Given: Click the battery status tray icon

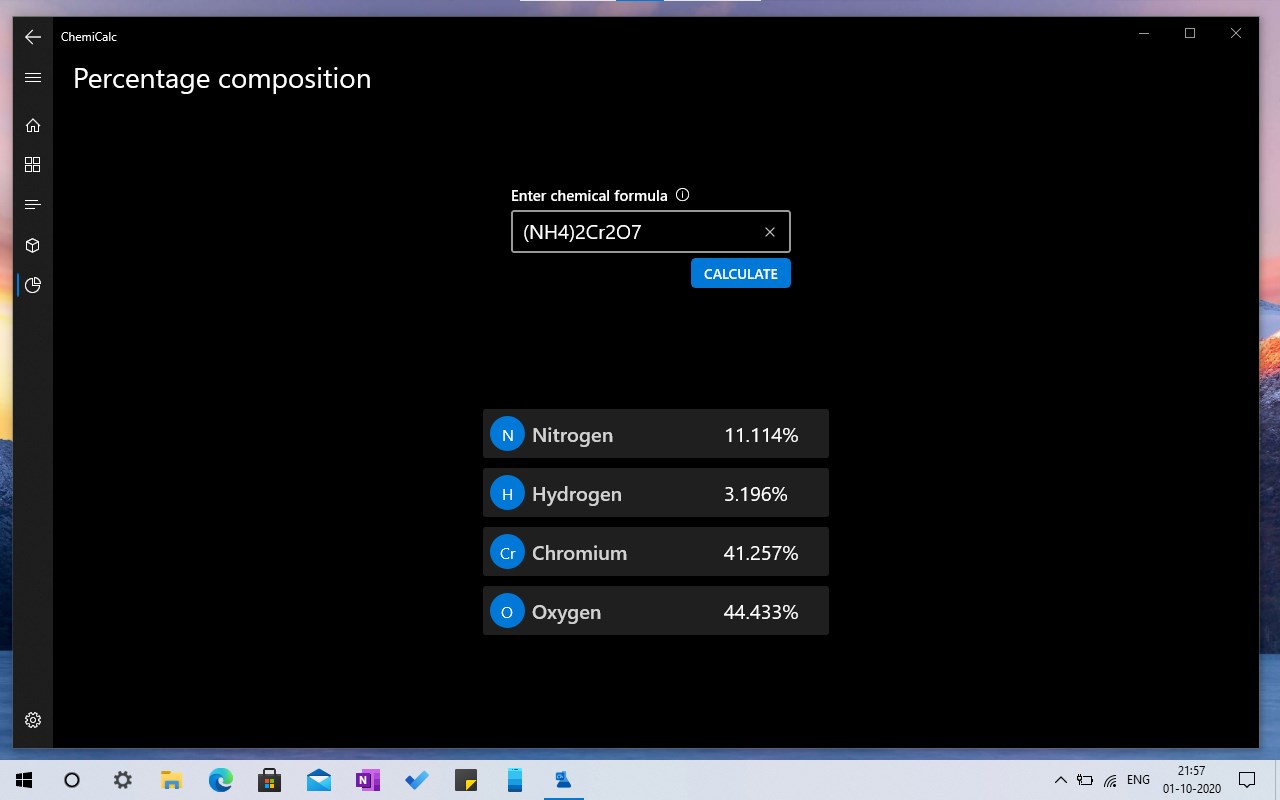Looking at the screenshot, I should (x=1085, y=780).
